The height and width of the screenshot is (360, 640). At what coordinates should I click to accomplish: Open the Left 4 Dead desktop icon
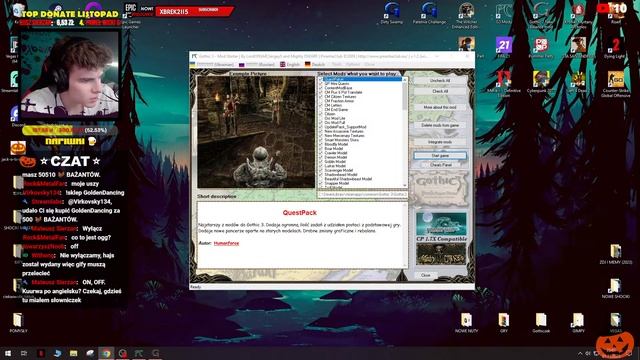[x=578, y=82]
